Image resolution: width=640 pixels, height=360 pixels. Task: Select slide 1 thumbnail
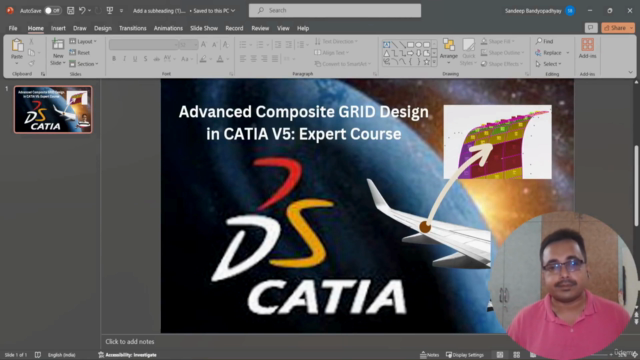coord(53,109)
